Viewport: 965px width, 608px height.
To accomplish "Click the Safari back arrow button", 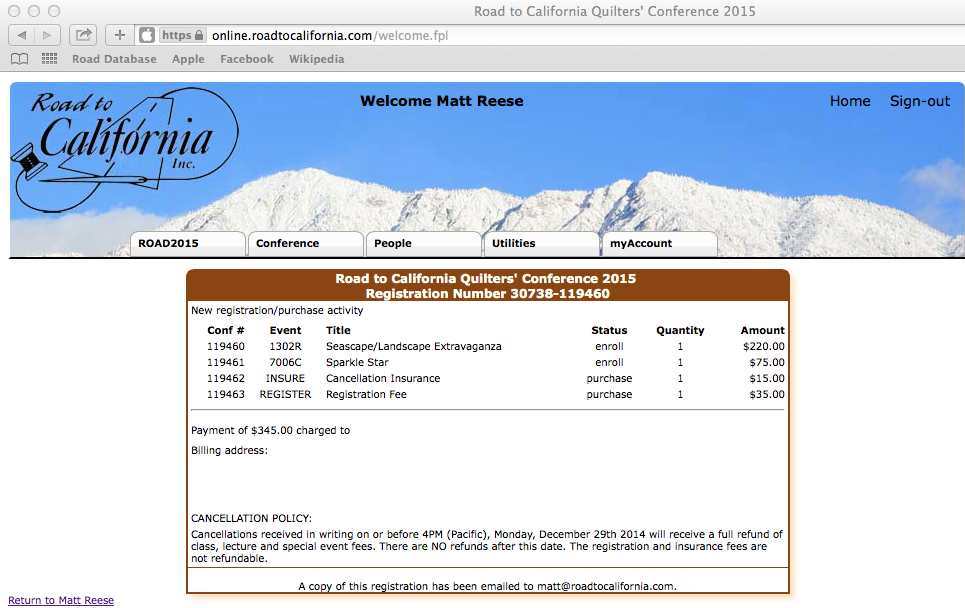I will coord(22,35).
